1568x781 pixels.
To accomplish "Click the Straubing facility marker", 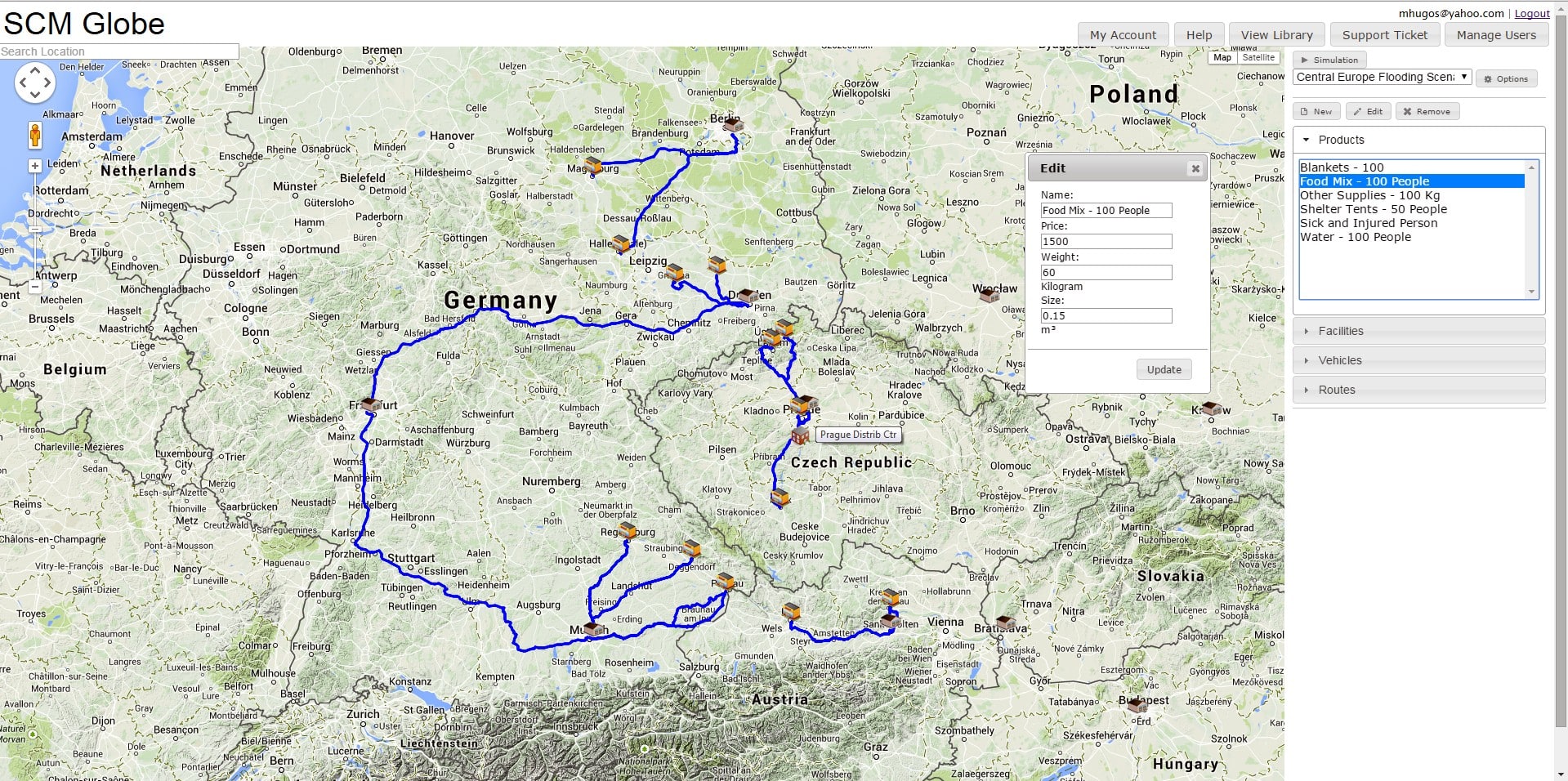I will (x=692, y=548).
